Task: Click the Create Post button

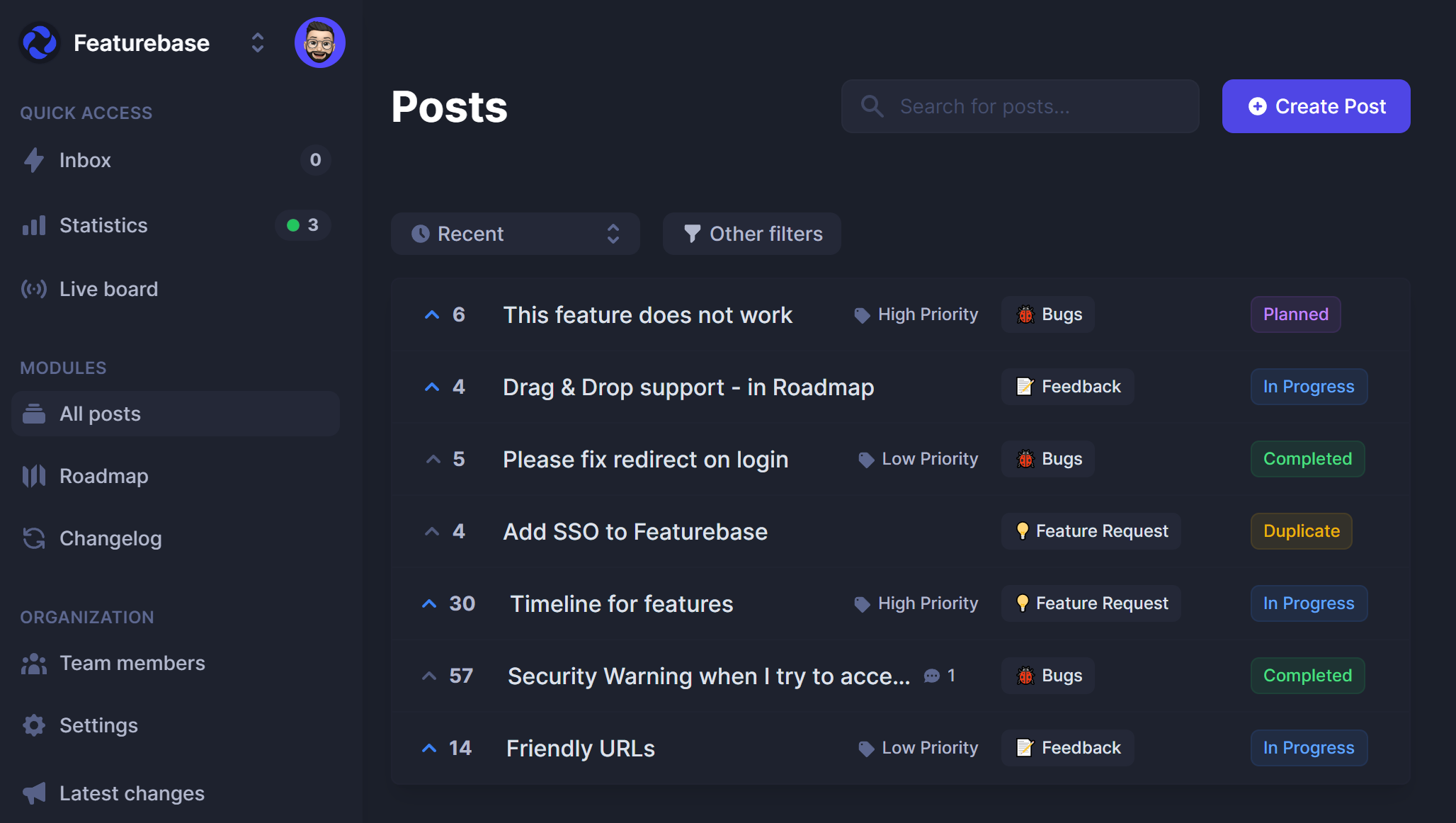Action: (1315, 106)
